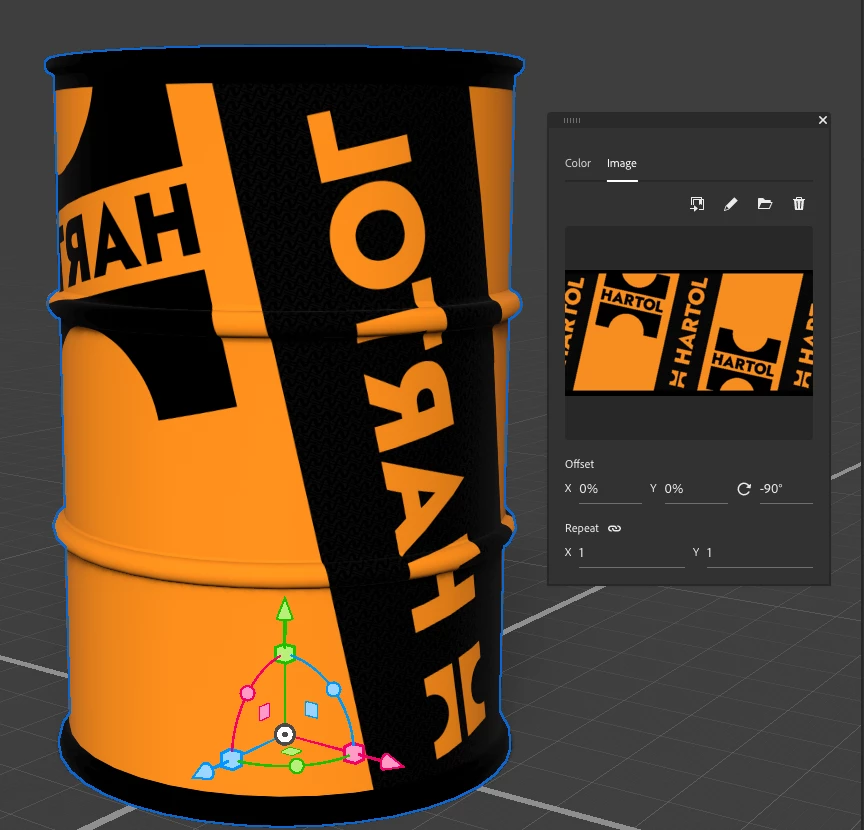Click the replace image icon

697,204
